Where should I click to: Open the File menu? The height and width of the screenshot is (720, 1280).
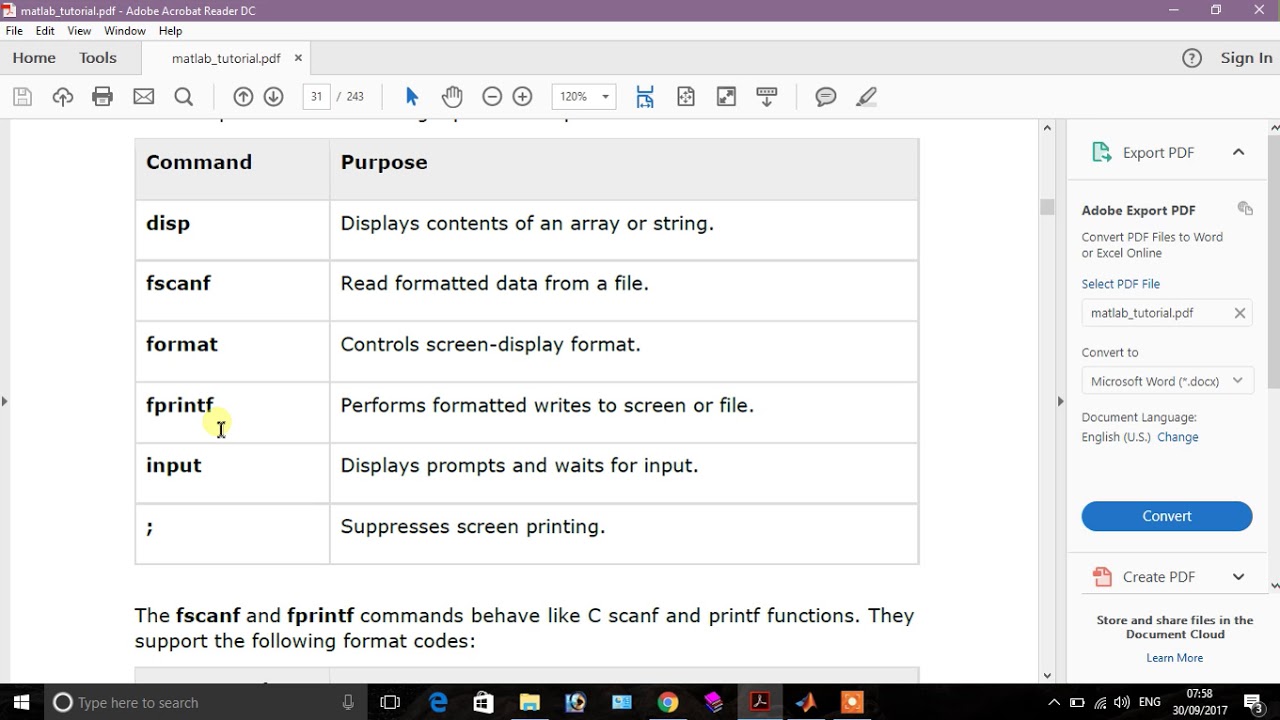click(x=14, y=31)
